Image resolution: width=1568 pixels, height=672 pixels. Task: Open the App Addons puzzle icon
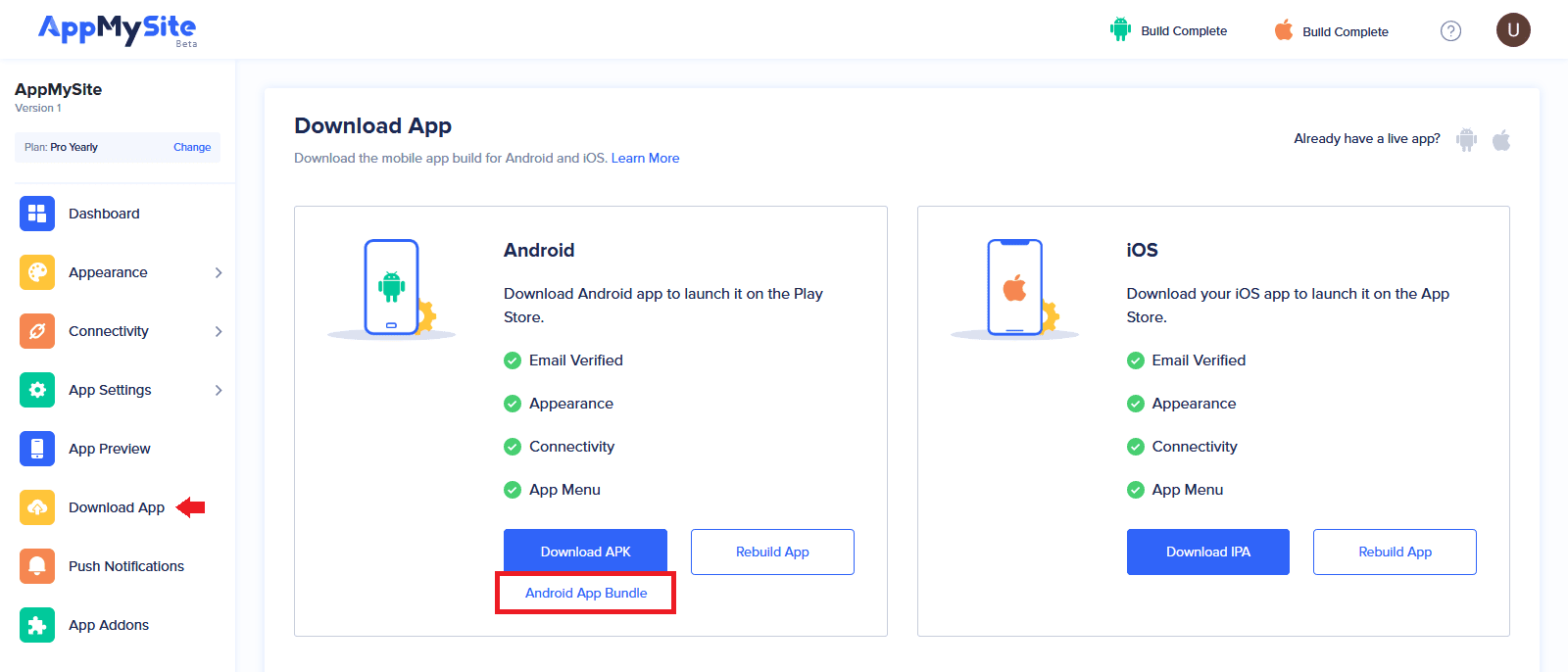[x=37, y=625]
